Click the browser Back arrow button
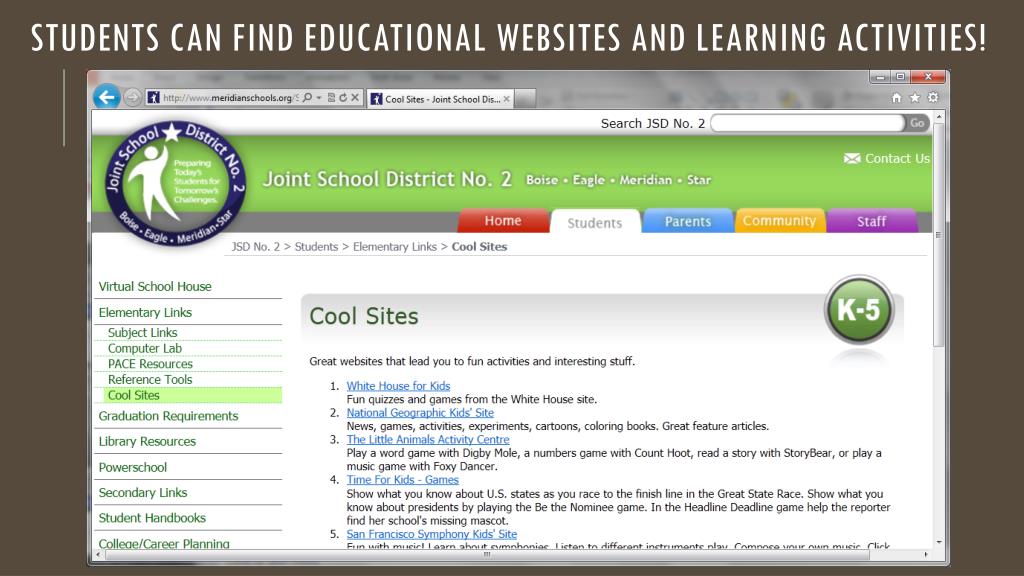The height and width of the screenshot is (576, 1024). click(x=106, y=98)
